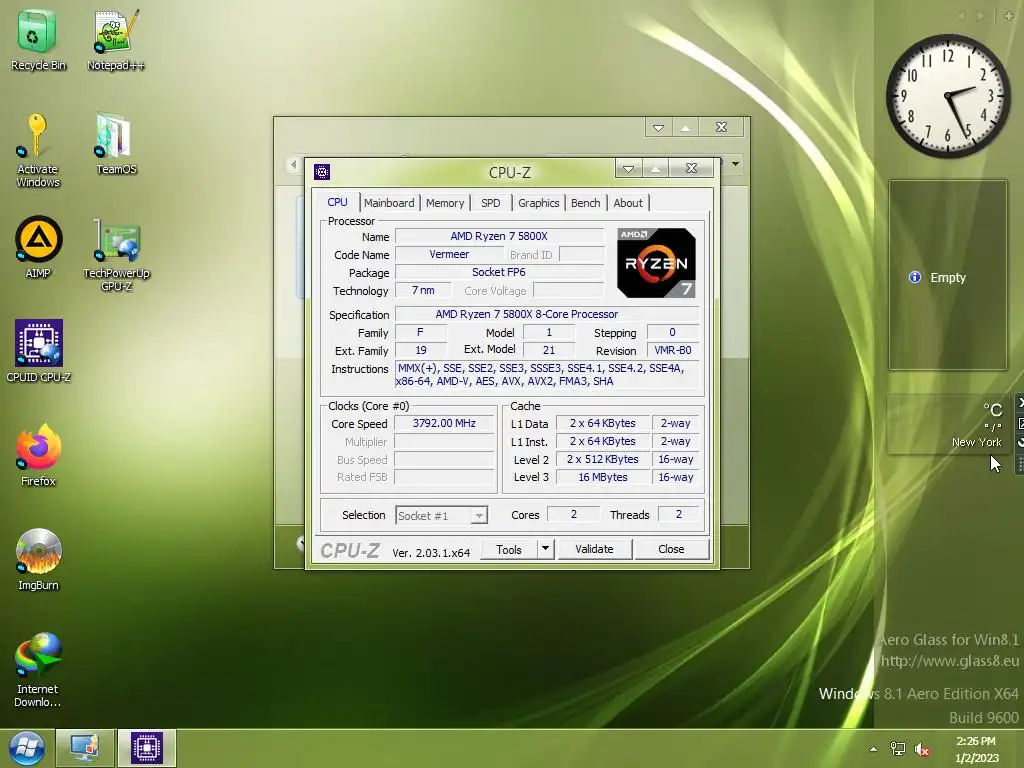The image size is (1024, 768).
Task: Show hidden tray icons arrow
Action: coord(873,749)
